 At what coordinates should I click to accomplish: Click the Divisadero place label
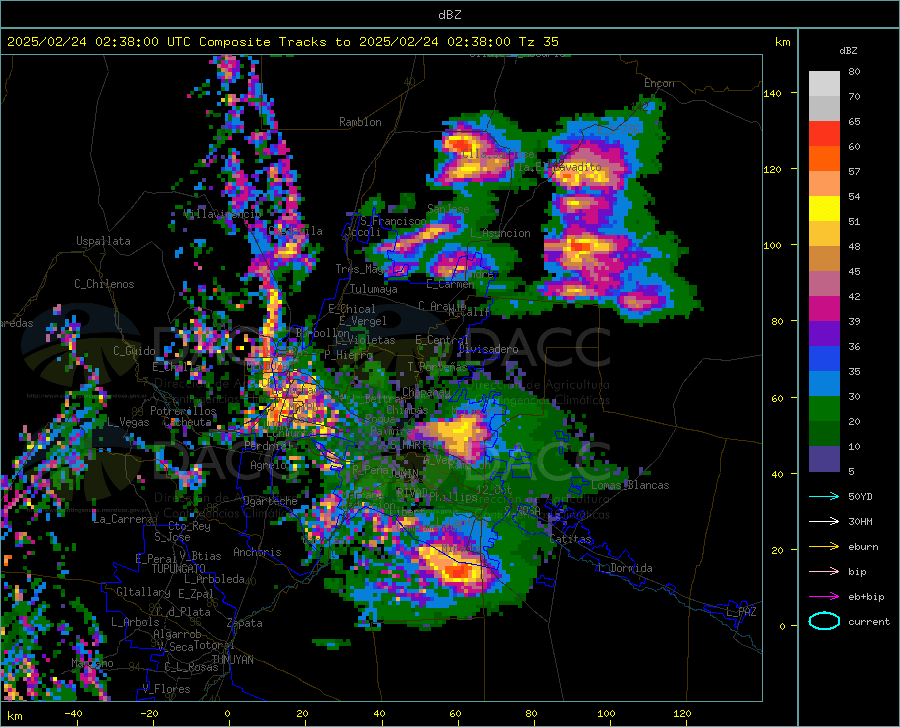[x=488, y=349]
